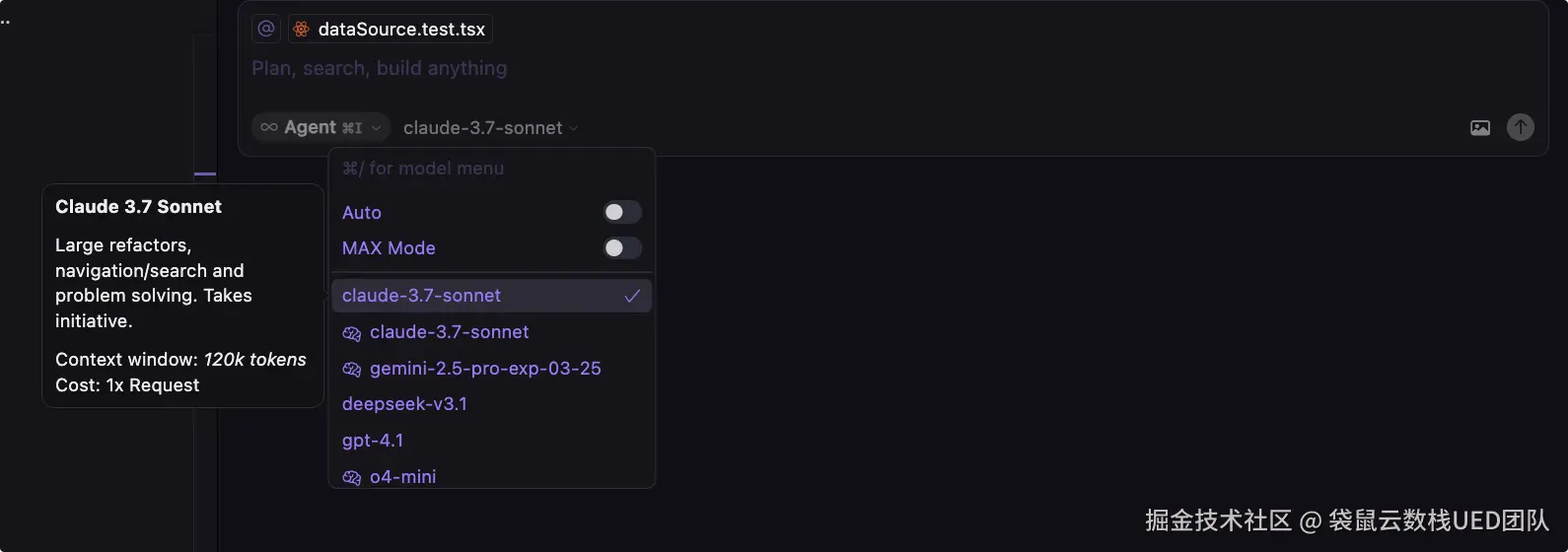Click the image attachment icon
1568x552 pixels.
pos(1479,128)
